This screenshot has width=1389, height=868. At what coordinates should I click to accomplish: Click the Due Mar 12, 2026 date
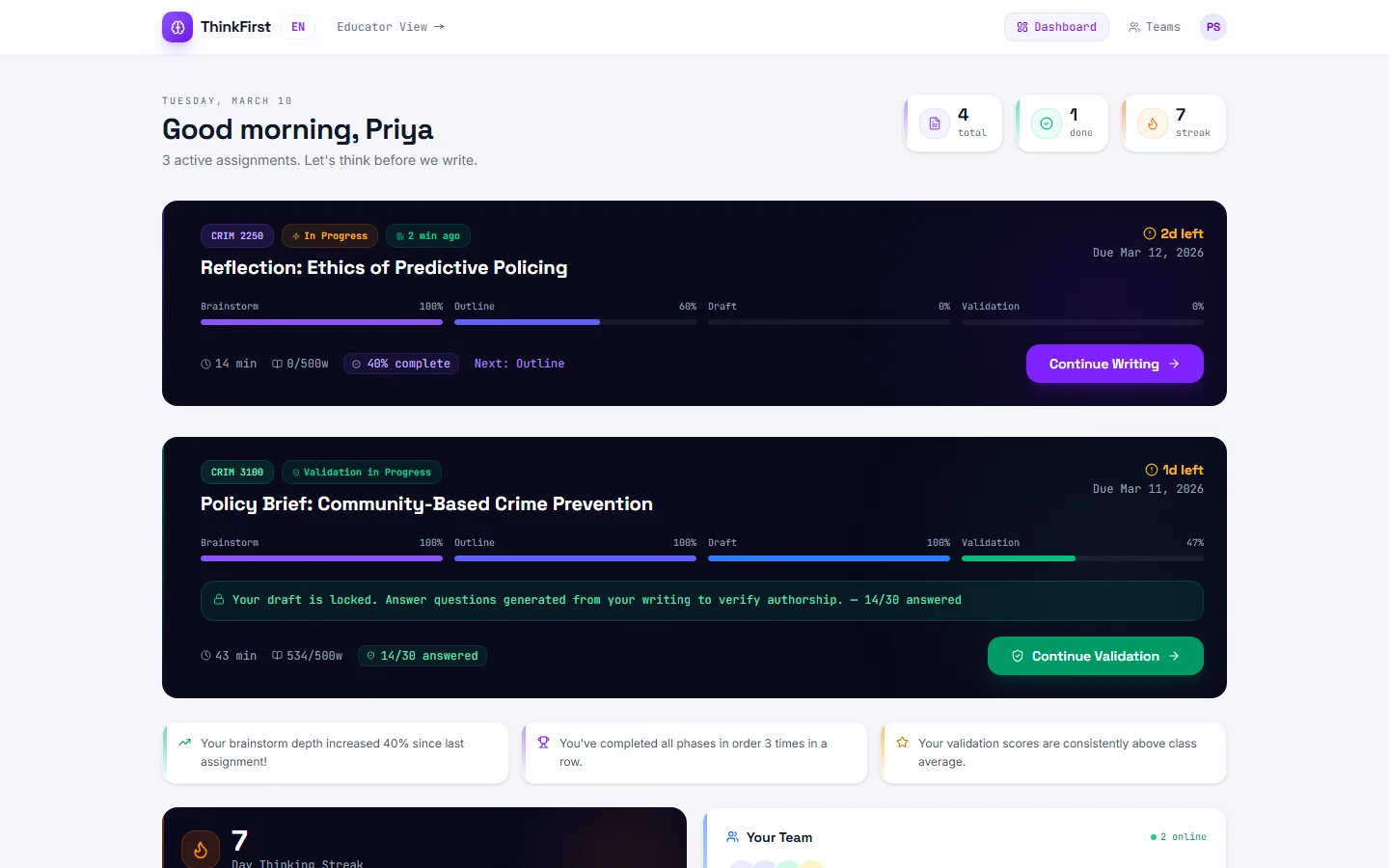coord(1148,253)
